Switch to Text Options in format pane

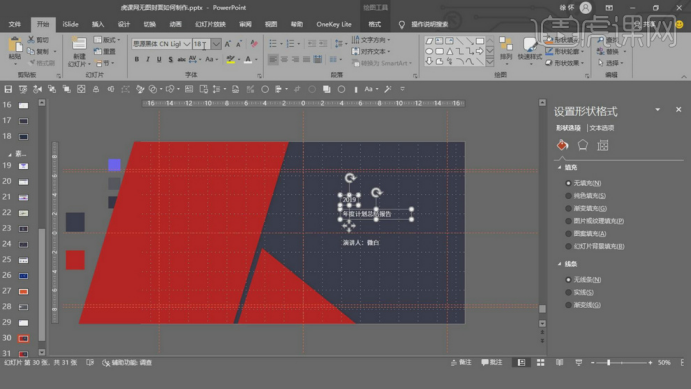click(602, 128)
